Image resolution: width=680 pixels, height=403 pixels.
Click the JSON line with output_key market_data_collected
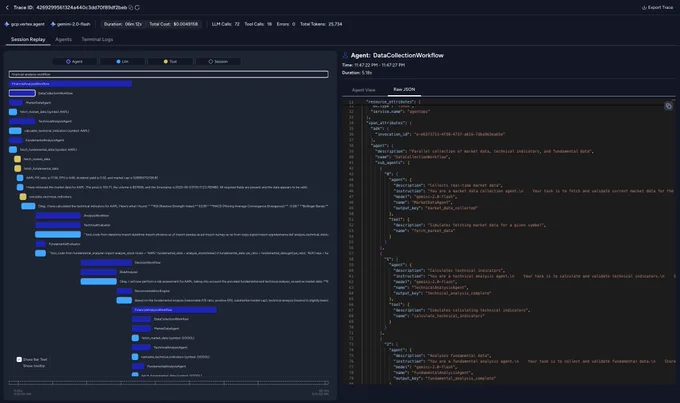(435, 208)
